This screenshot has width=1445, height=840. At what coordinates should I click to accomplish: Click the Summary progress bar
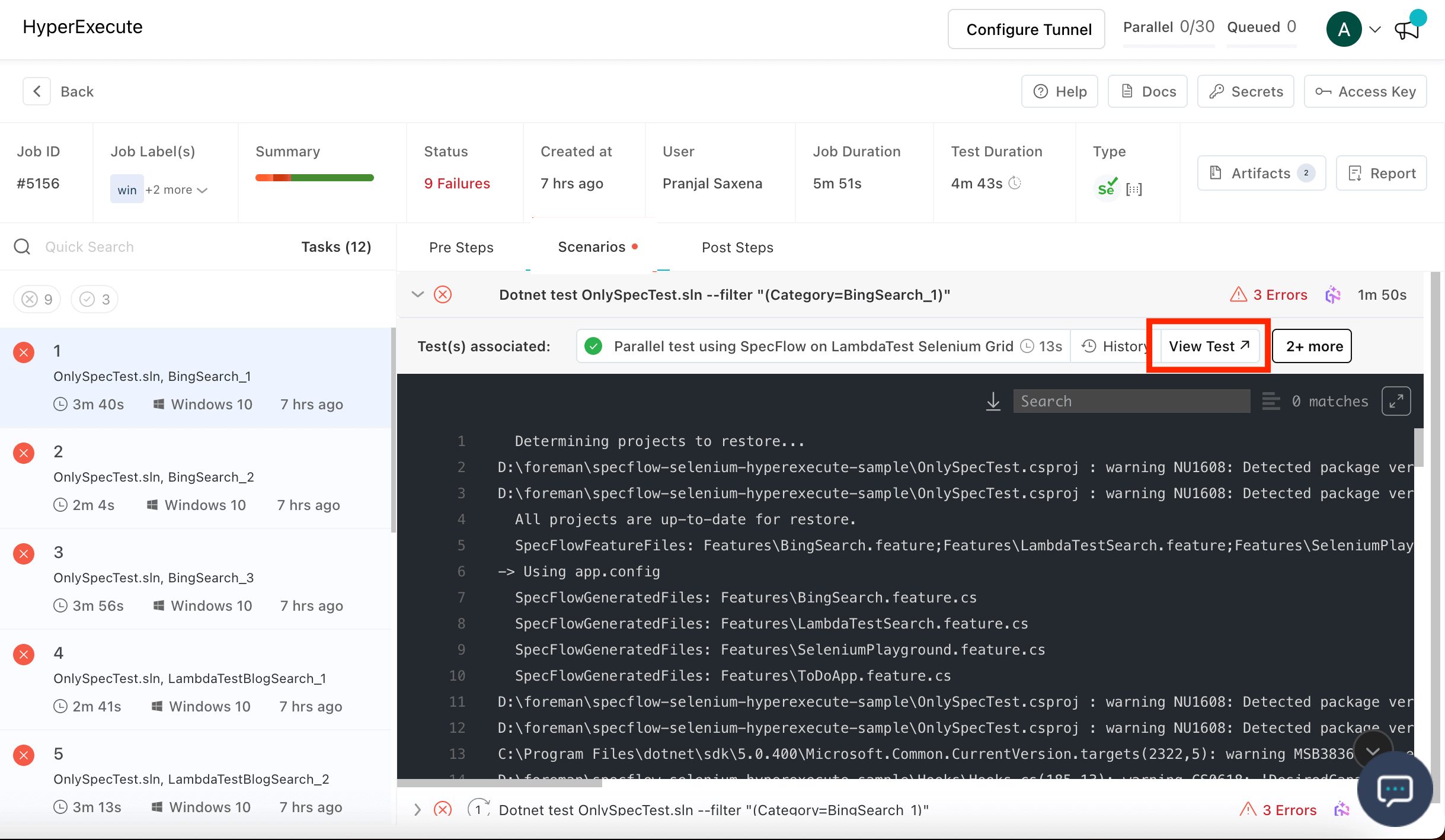pyautogui.click(x=314, y=178)
